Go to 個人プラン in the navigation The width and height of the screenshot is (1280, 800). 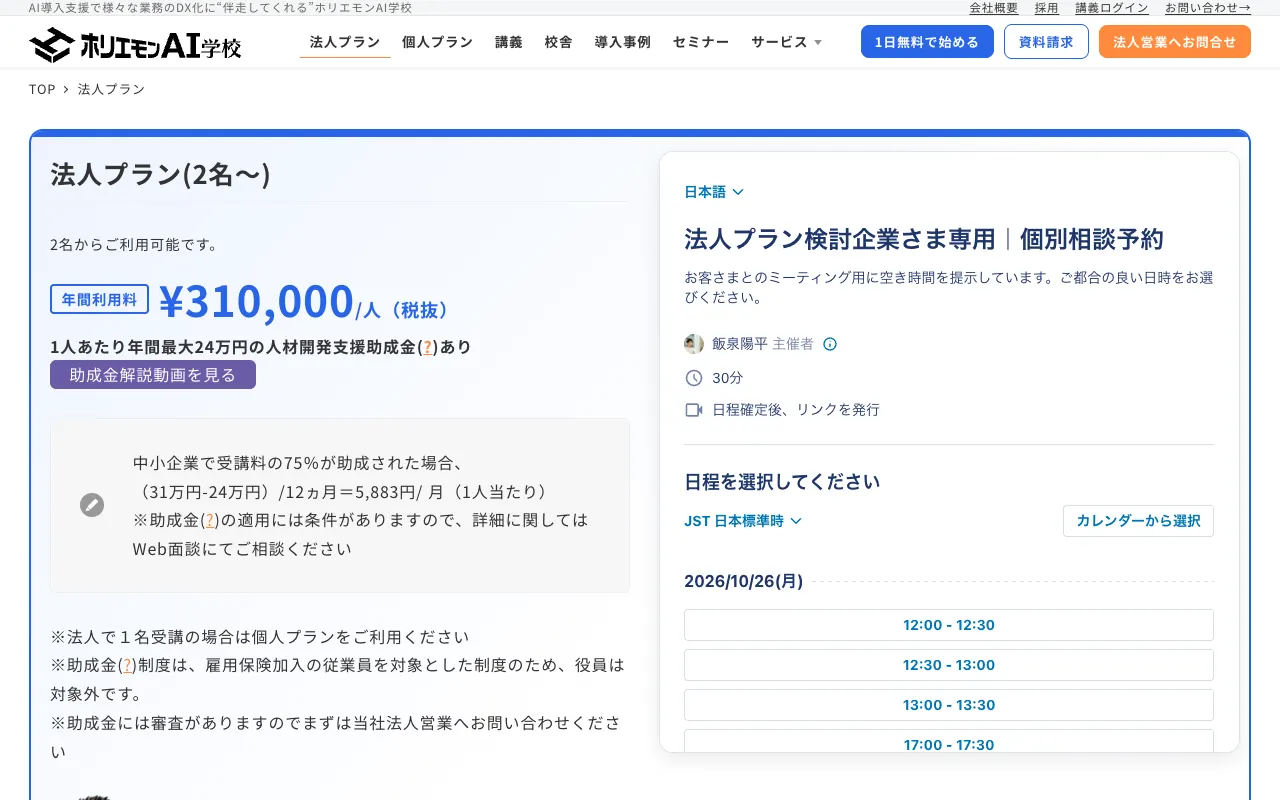[437, 42]
